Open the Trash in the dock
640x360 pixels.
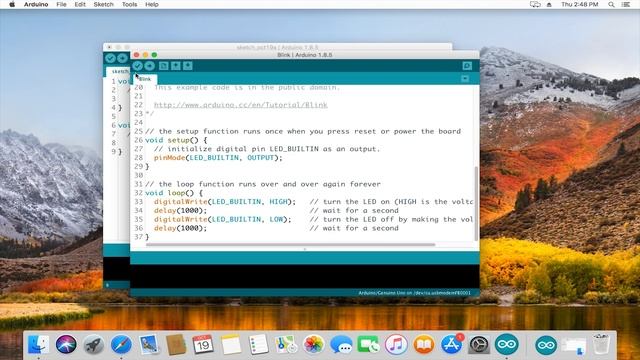tap(601, 344)
